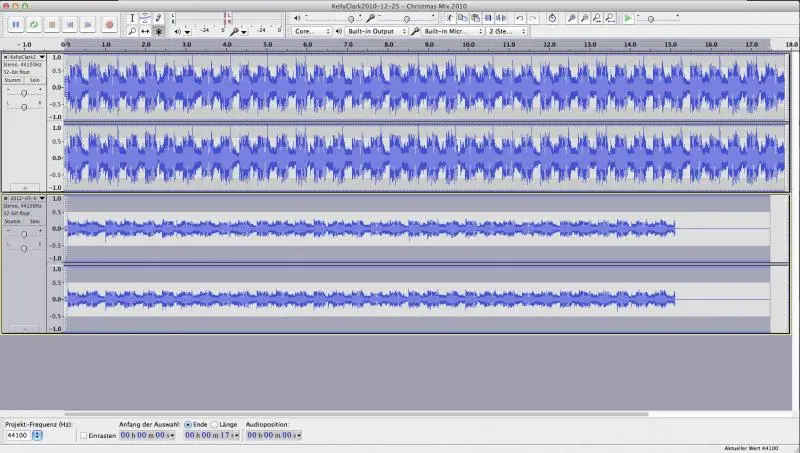Click the Pause button in transport toolbar
Image resolution: width=800 pixels, height=453 pixels.
15,23
